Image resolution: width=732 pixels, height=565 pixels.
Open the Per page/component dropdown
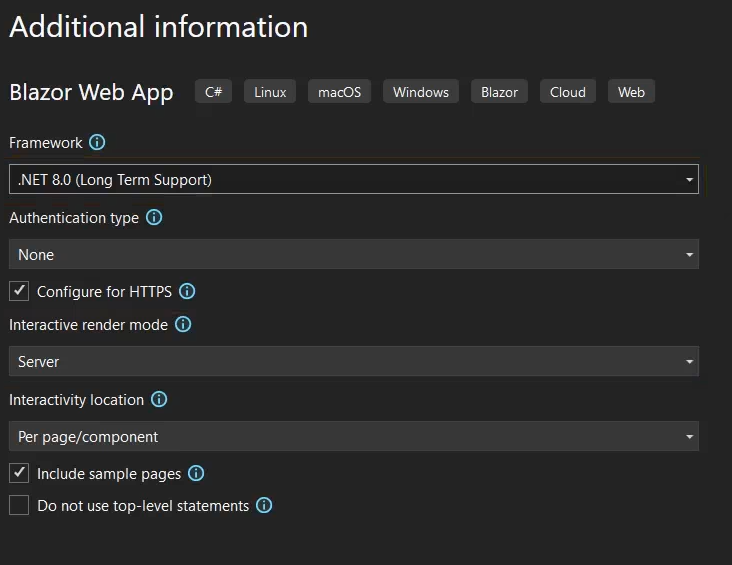coord(354,436)
